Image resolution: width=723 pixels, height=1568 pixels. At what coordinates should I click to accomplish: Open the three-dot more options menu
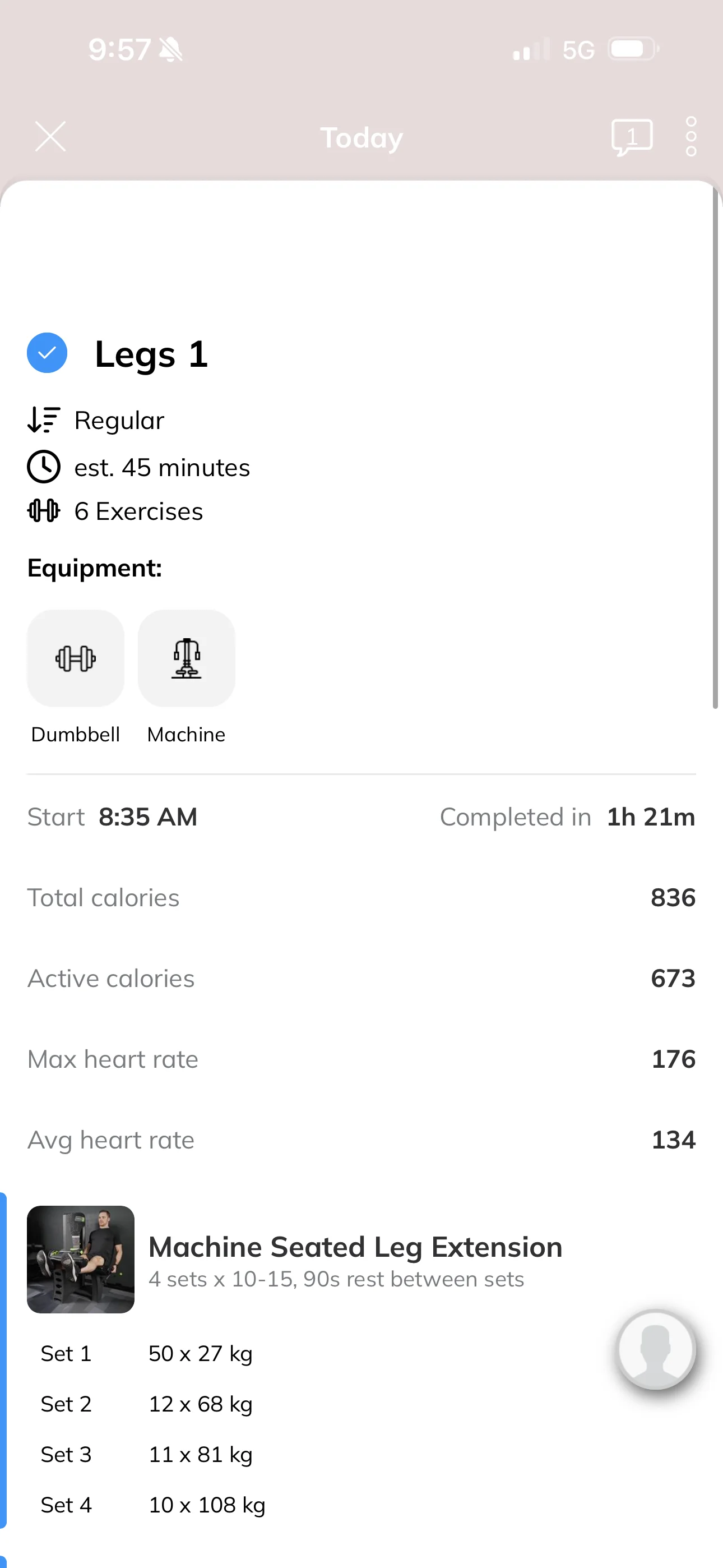690,137
